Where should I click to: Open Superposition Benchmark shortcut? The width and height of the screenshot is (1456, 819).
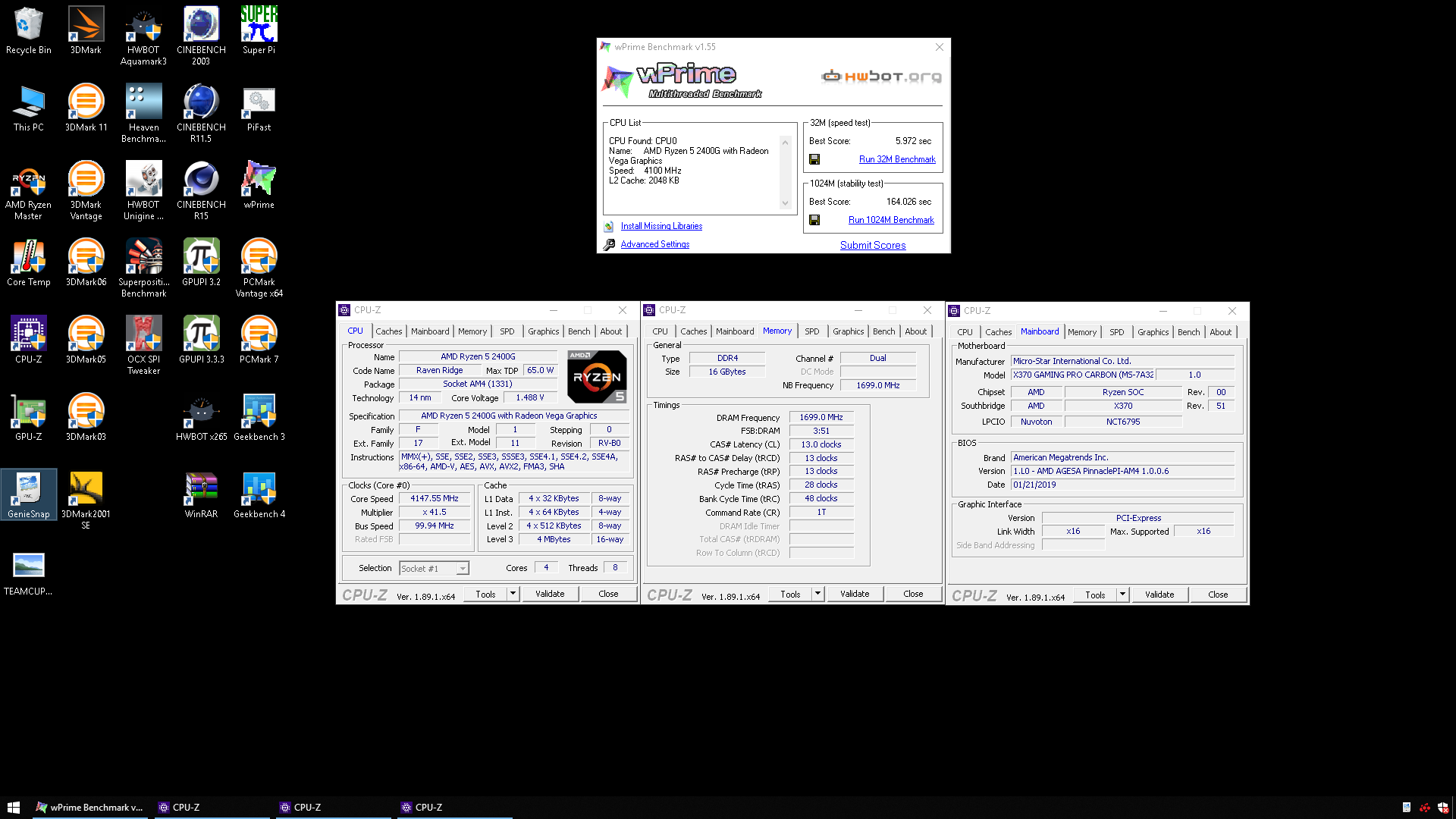143,268
